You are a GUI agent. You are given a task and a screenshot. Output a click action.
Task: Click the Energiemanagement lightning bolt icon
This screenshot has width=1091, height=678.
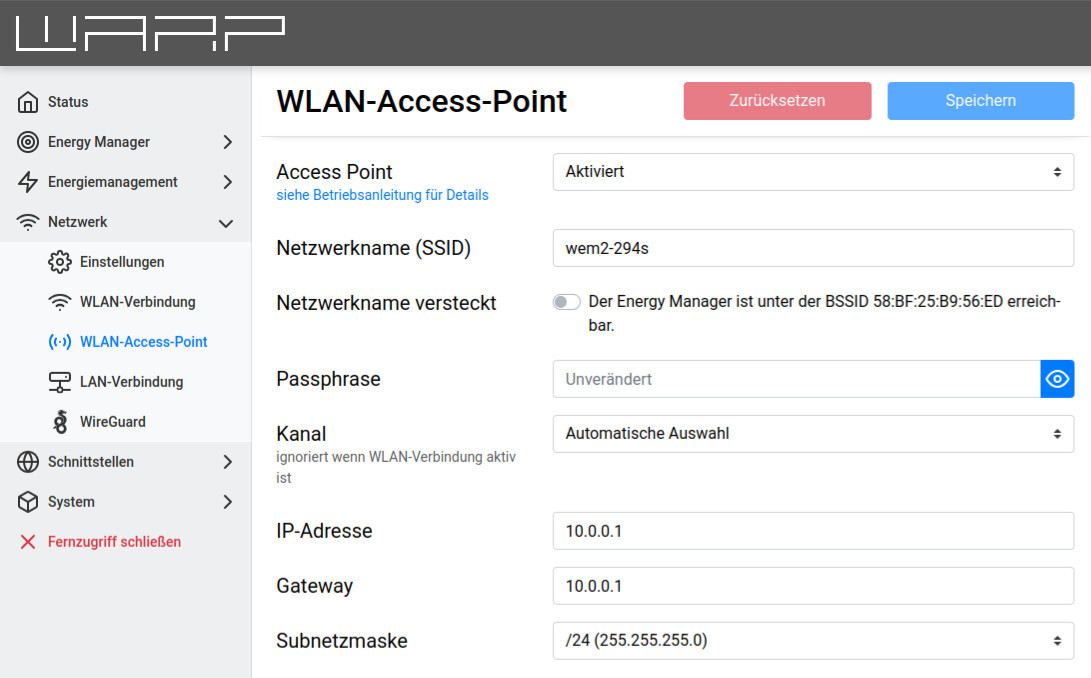(28, 182)
